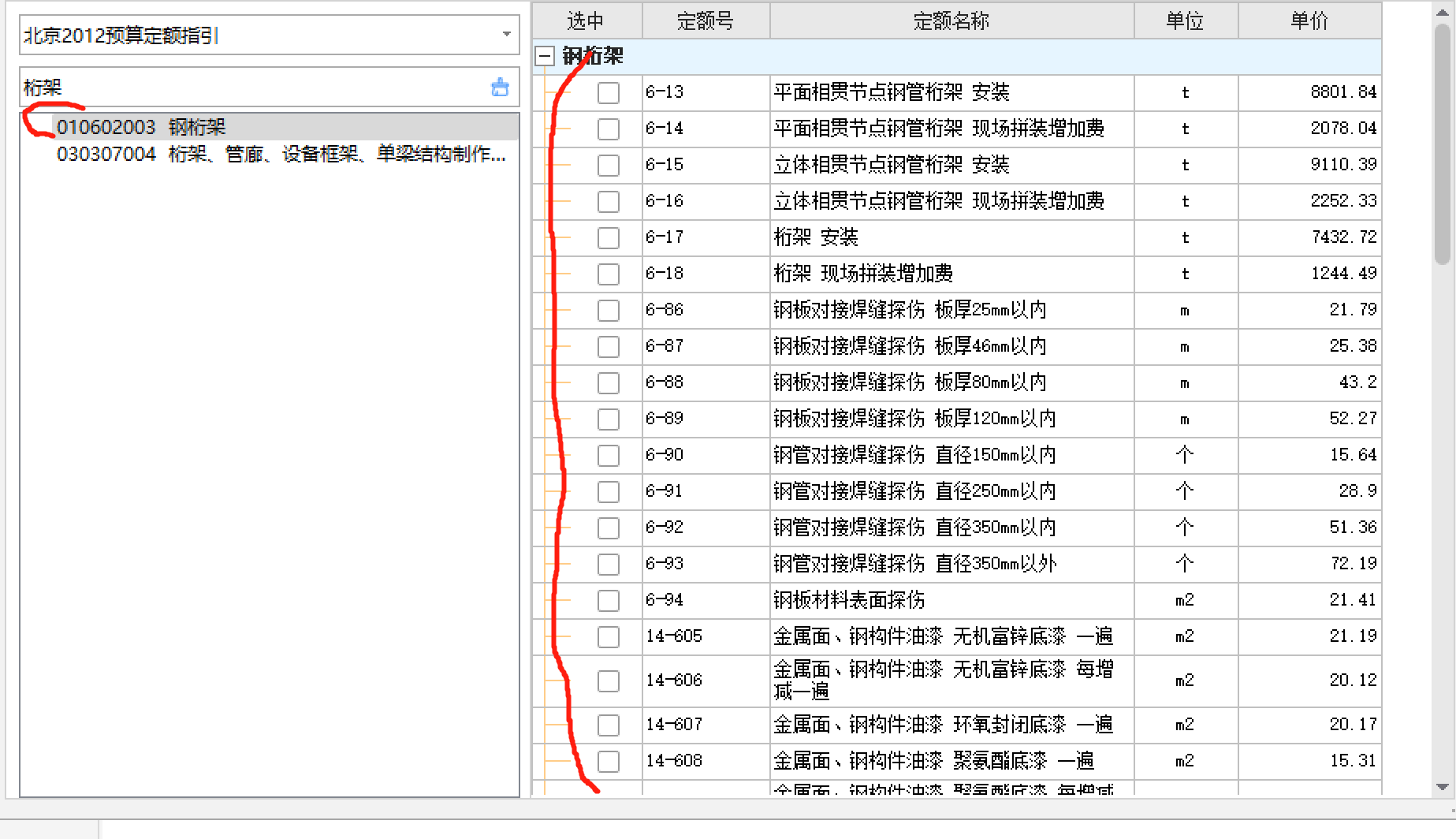
Task: Check the box for quota 14-608
Action: point(608,761)
